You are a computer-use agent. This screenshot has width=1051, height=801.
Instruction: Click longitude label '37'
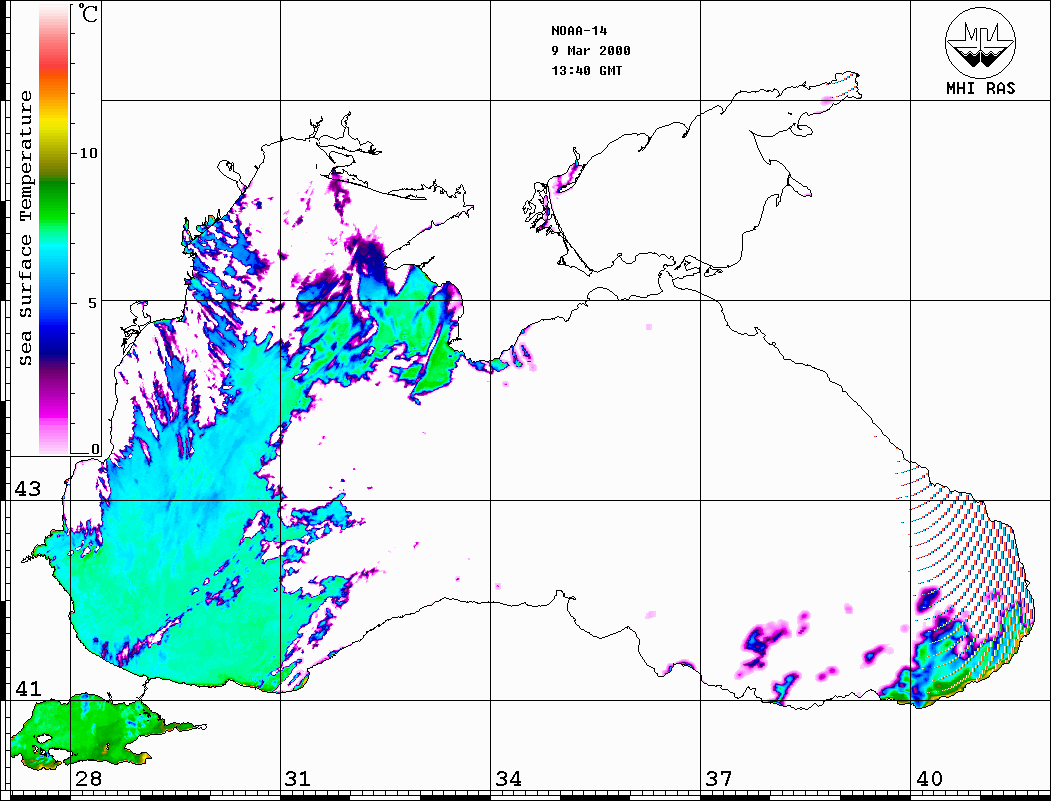(x=719, y=779)
